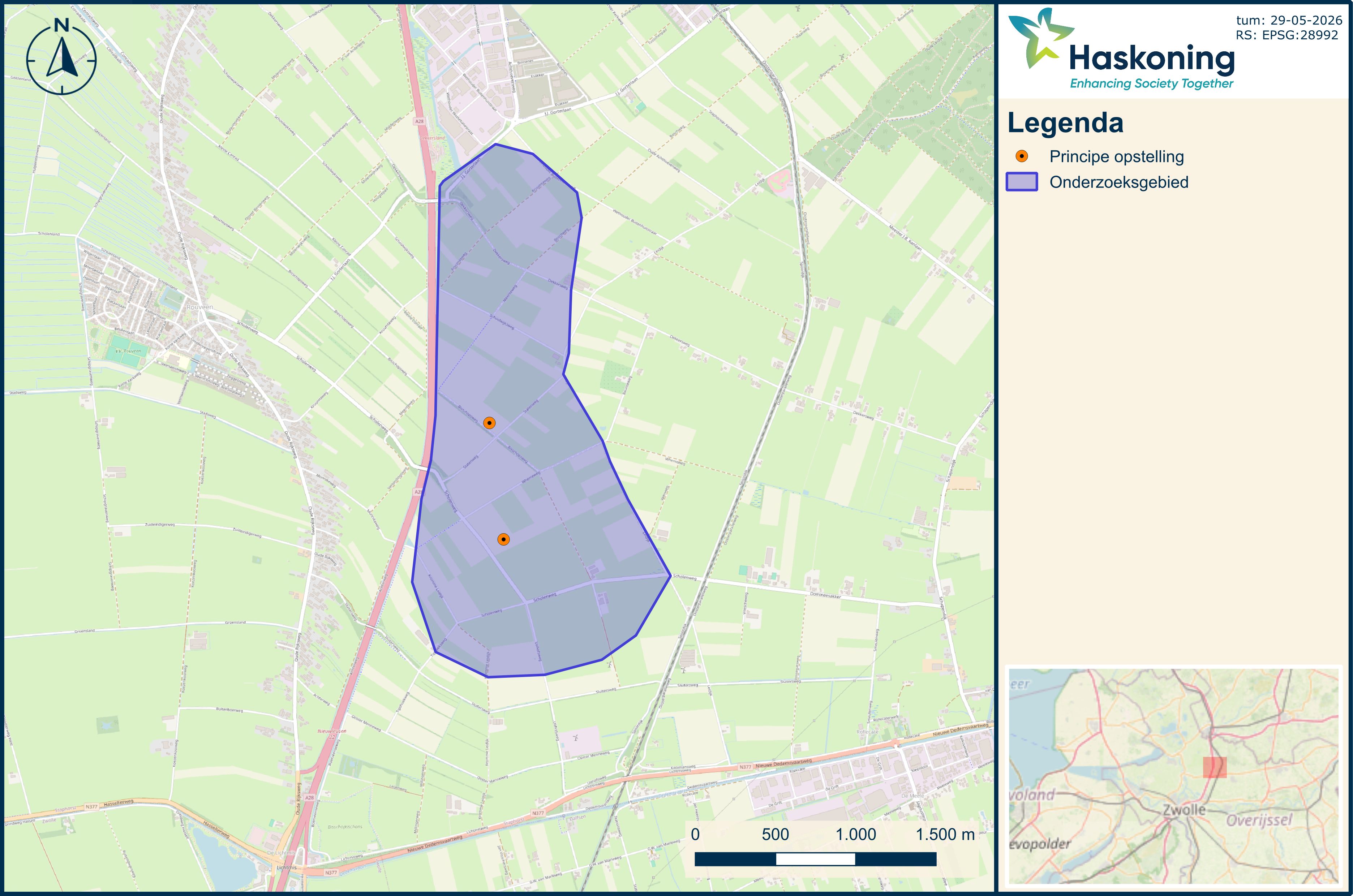Viewport: 1353px width, 896px height.
Task: Click the 'De Meele' place label
Action: (x=912, y=796)
